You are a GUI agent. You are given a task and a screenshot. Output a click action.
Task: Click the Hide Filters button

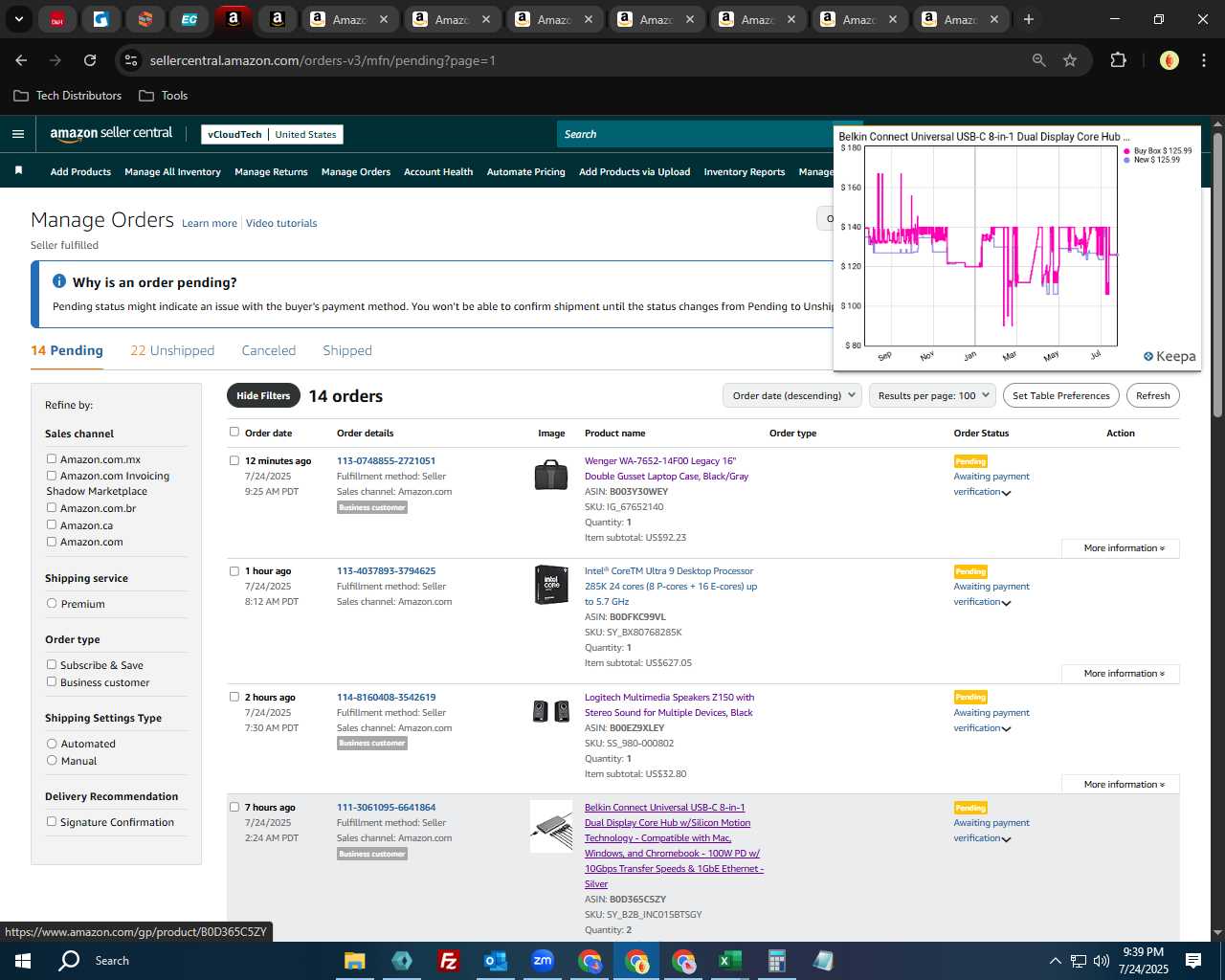263,395
